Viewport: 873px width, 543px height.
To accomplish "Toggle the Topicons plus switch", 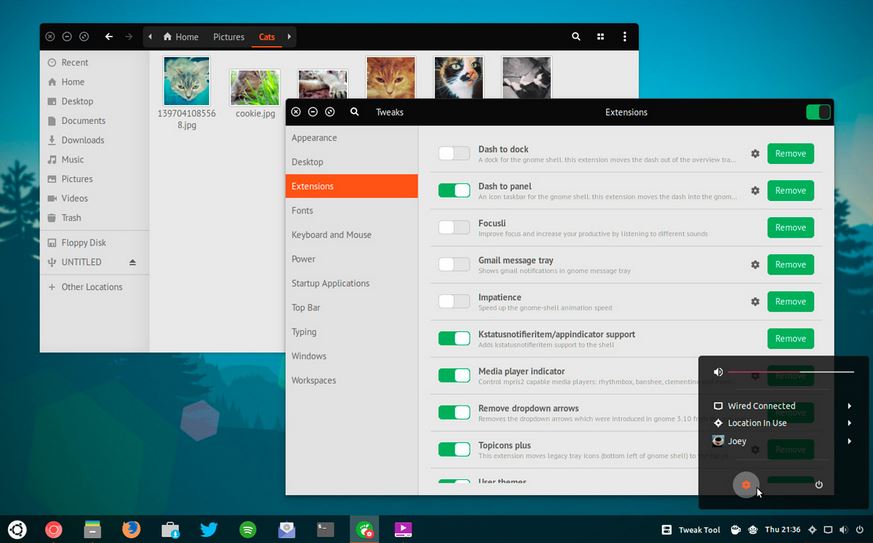I will click(454, 449).
